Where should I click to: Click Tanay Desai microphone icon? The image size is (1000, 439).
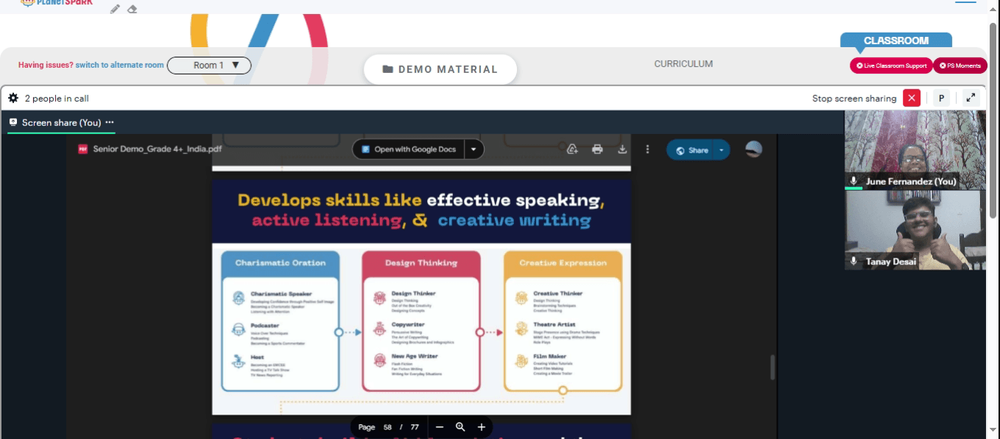pos(853,261)
